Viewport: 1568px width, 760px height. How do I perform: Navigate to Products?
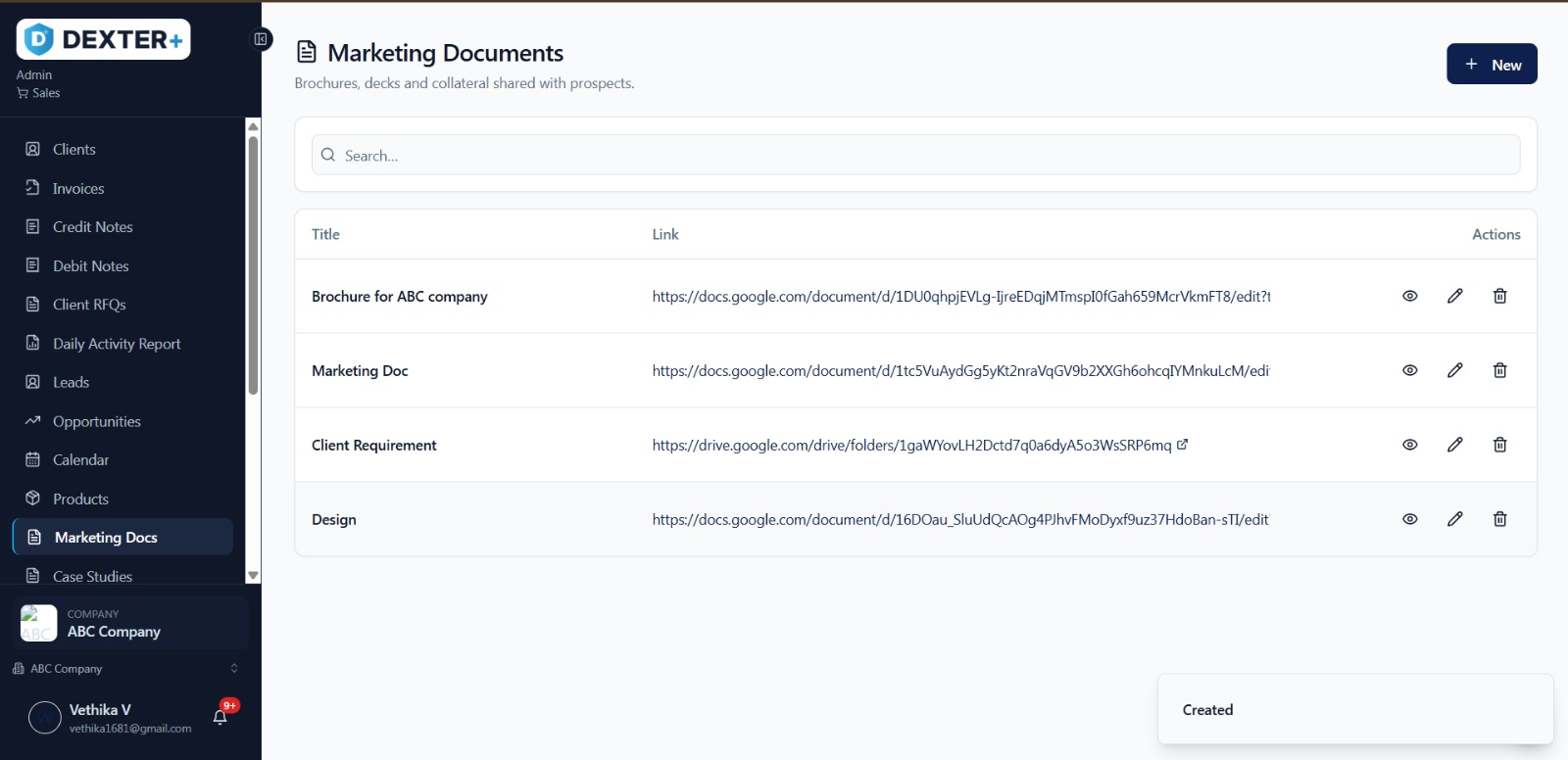pyautogui.click(x=122, y=499)
